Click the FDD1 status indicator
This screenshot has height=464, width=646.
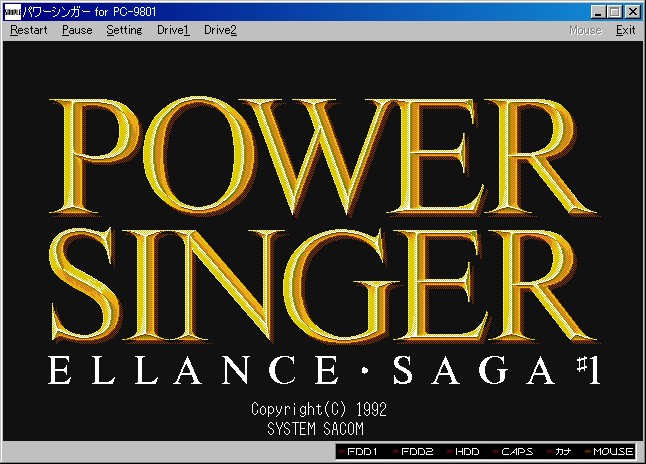[x=358, y=452]
